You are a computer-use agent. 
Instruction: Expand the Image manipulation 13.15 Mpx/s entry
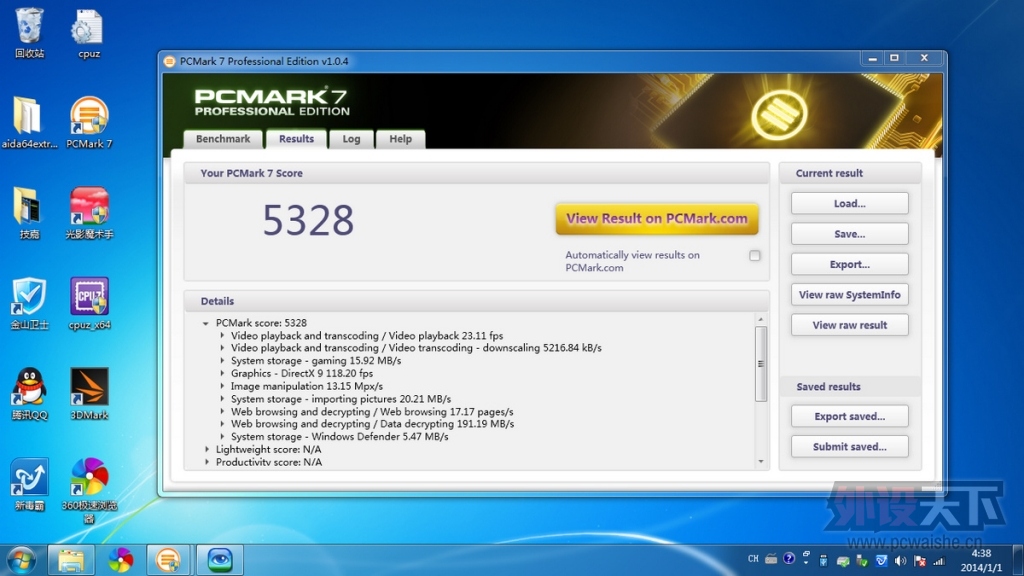(x=222, y=386)
